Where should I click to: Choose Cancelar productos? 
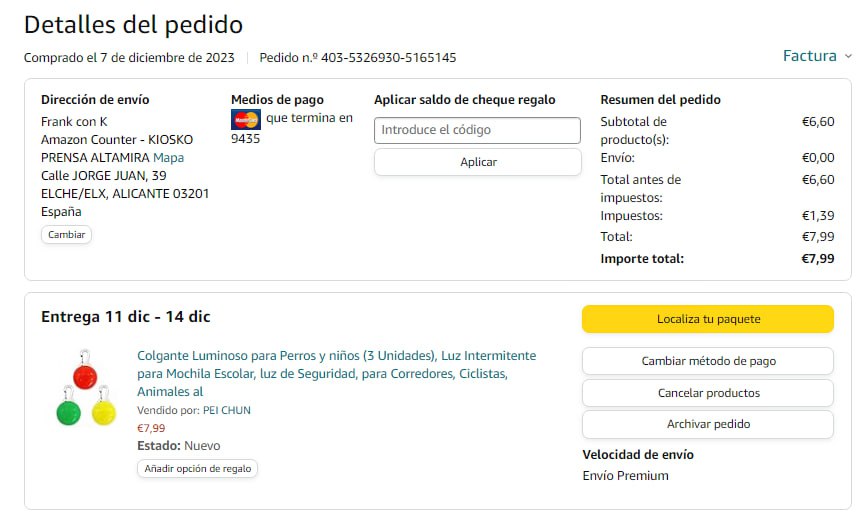click(707, 393)
